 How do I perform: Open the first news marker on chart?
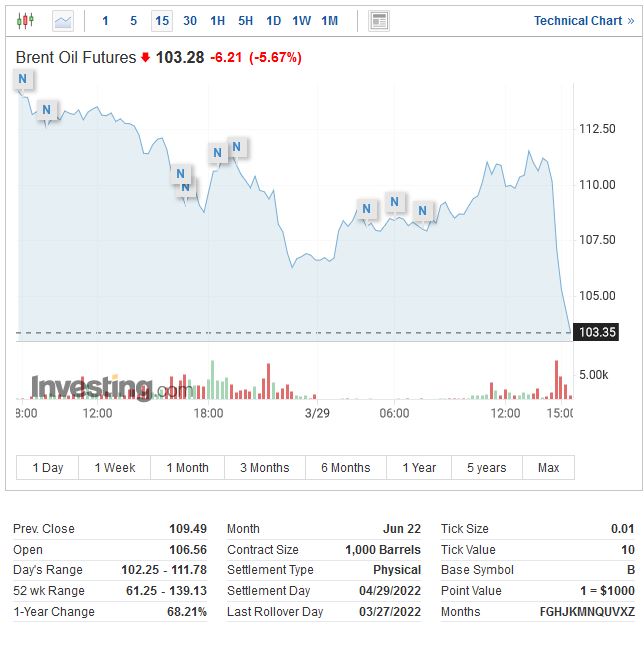pos(22,78)
